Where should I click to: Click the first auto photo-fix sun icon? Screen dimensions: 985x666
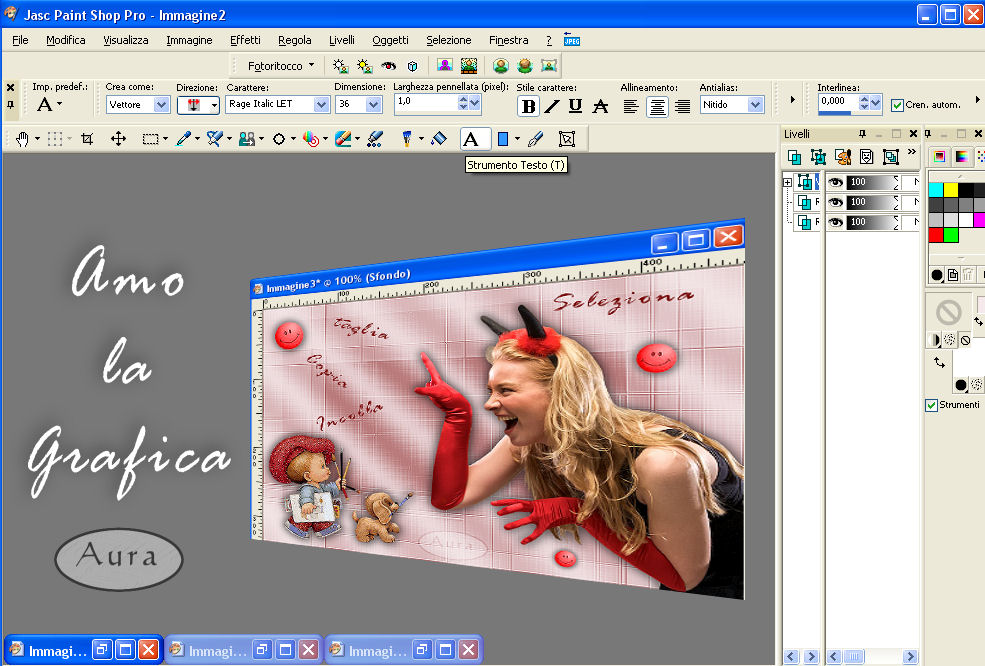(x=340, y=65)
